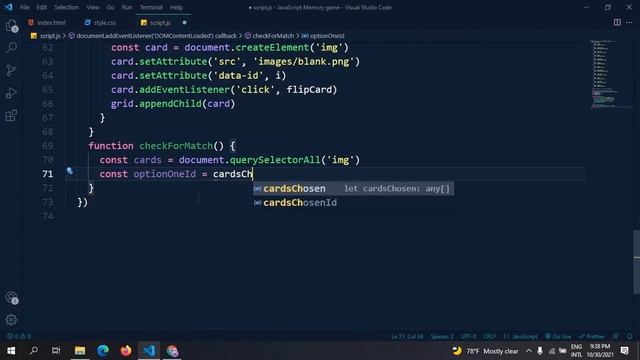Accept the cardsChosen autocomplete suggestion

click(353, 189)
